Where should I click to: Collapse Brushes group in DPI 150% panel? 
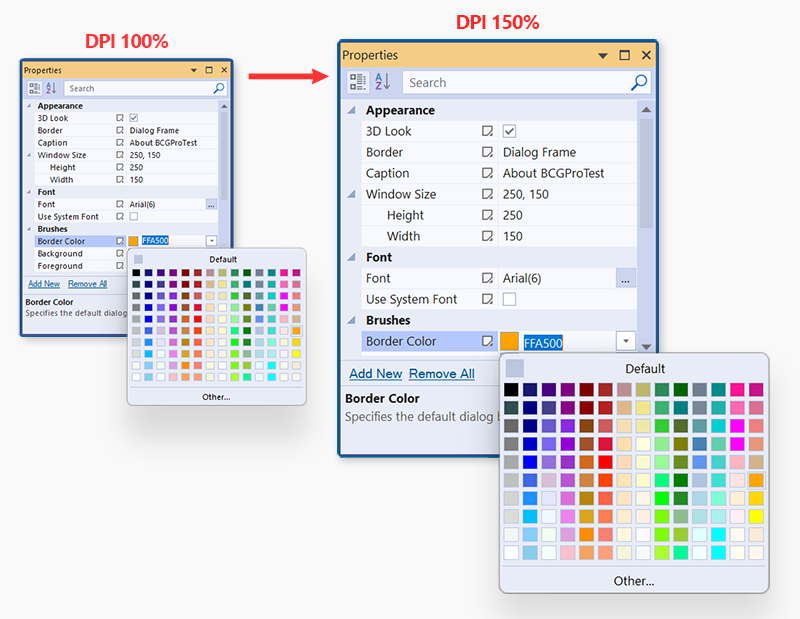pos(352,320)
